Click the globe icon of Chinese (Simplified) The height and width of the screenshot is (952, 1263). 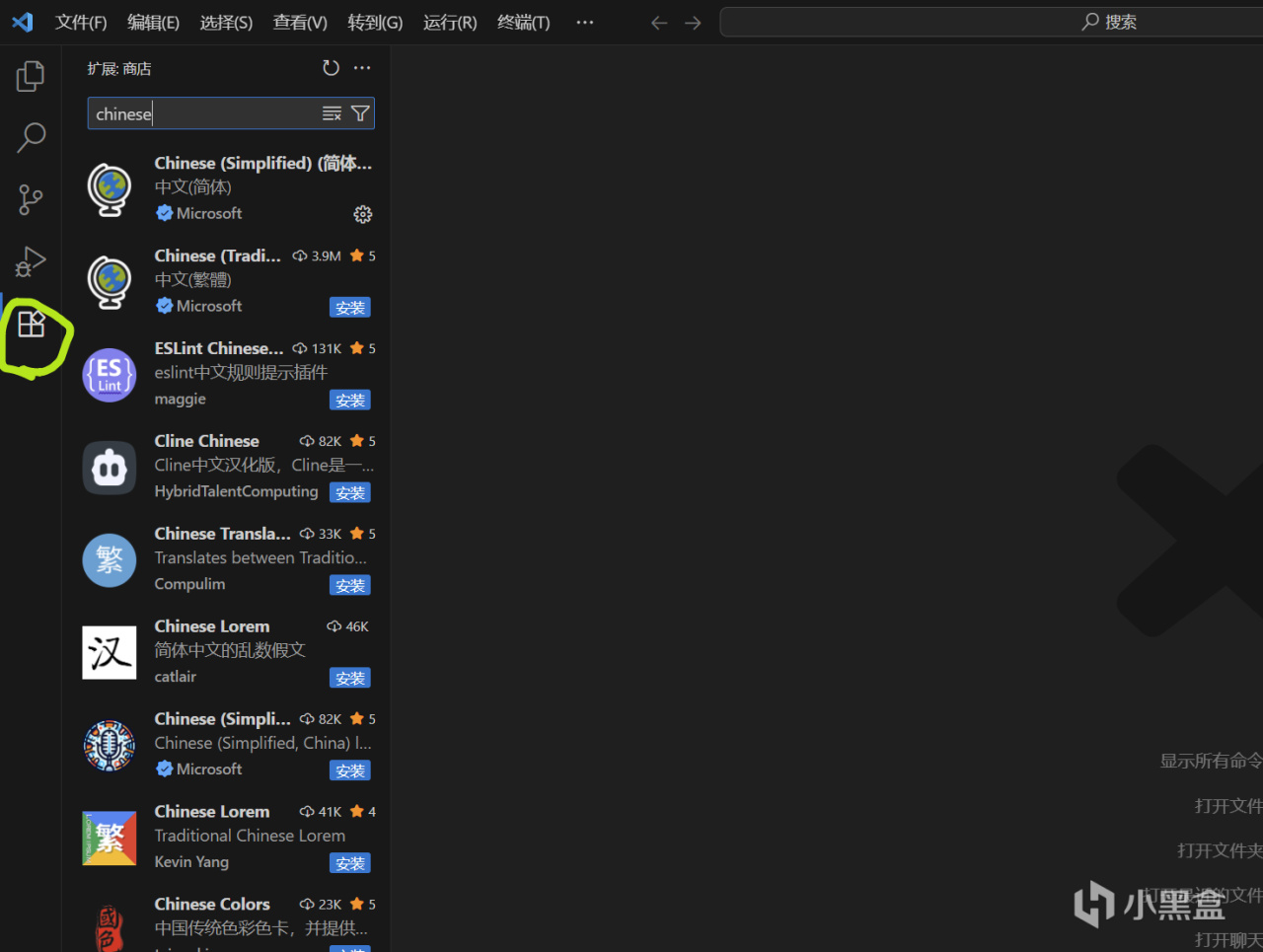click(110, 188)
